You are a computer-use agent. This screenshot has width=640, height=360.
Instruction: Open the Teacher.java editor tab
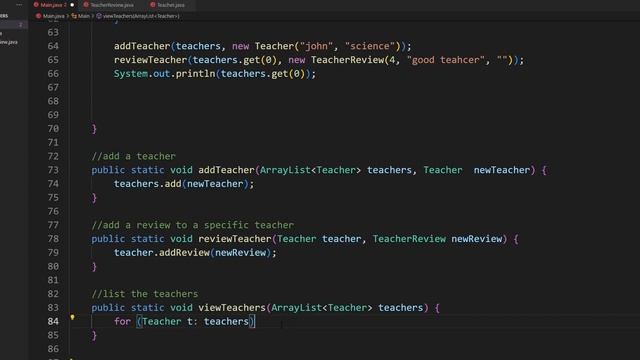point(171,5)
